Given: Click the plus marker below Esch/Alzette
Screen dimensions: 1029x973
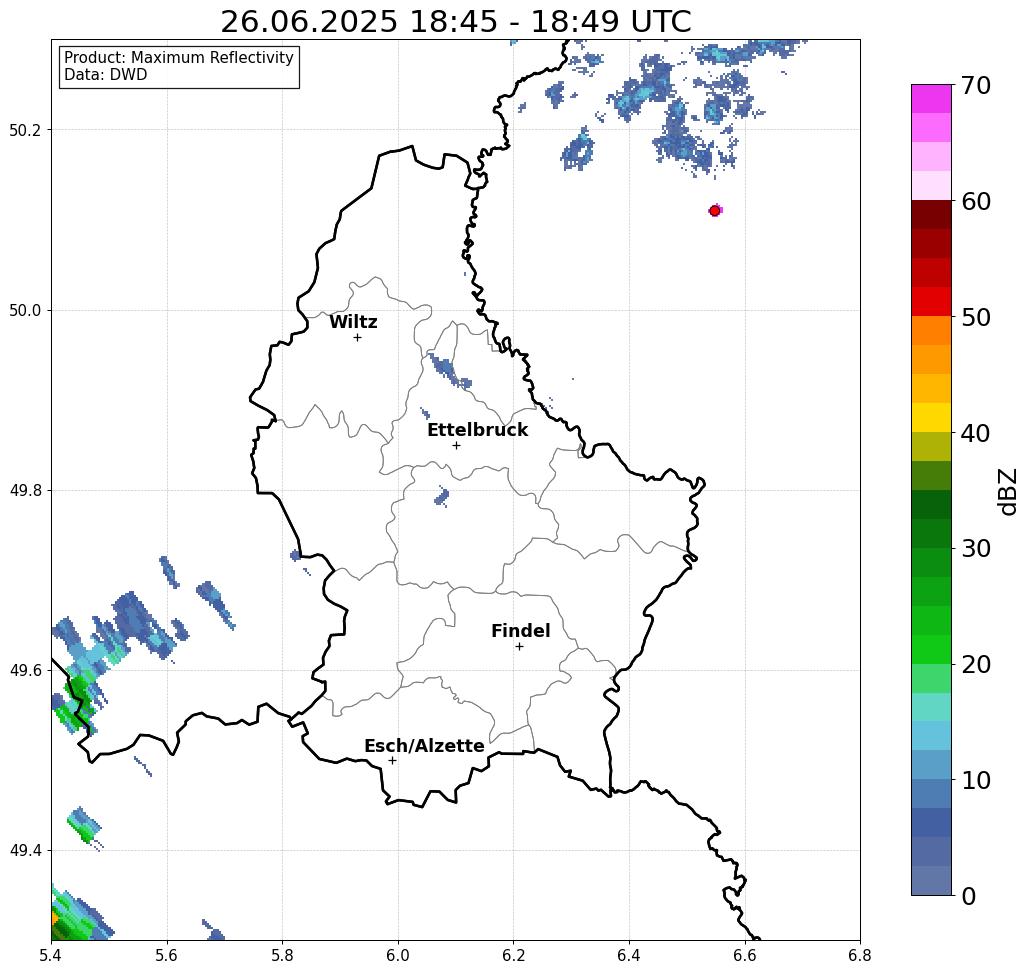Looking at the screenshot, I should coord(392,760).
